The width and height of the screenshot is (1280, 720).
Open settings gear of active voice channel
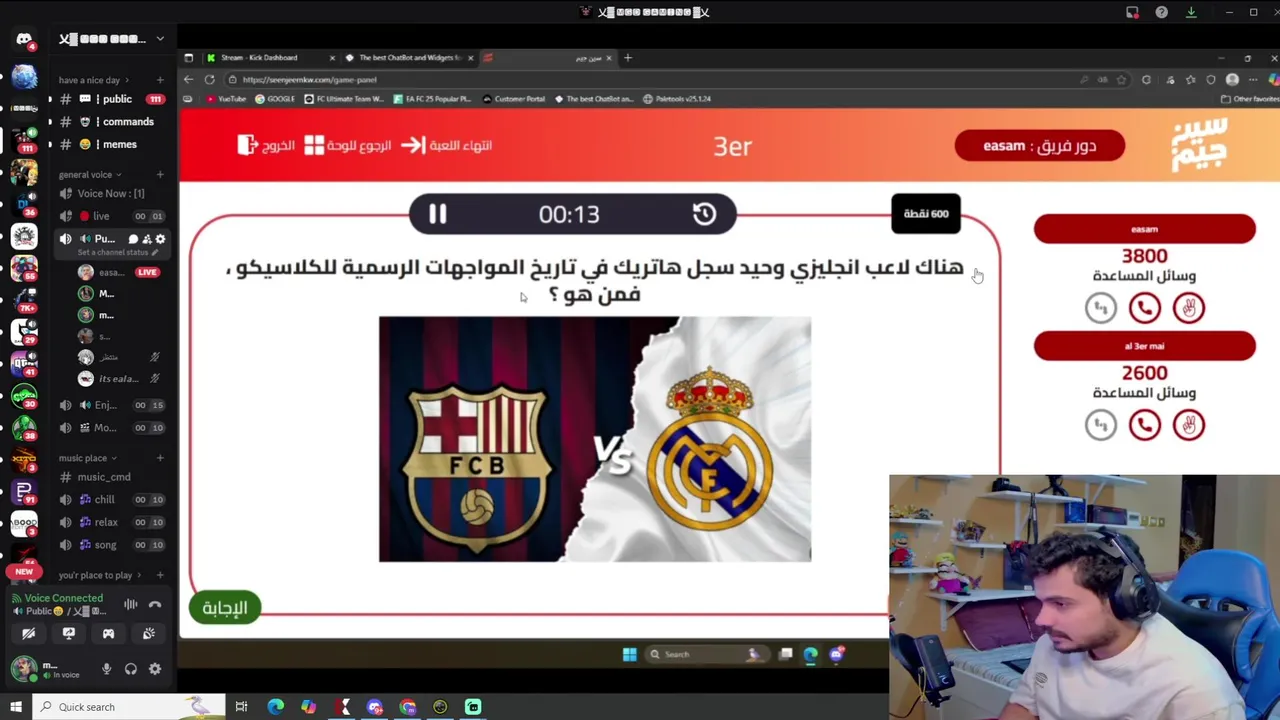tap(160, 239)
